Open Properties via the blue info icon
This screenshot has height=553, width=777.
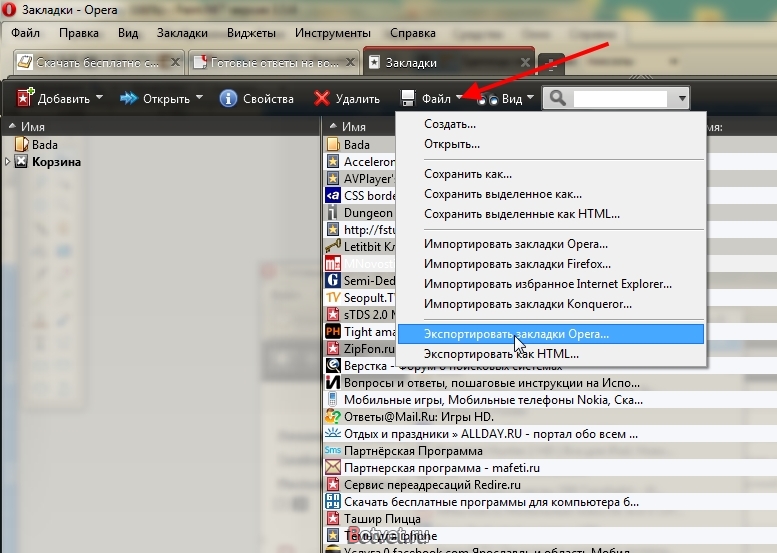coord(228,98)
